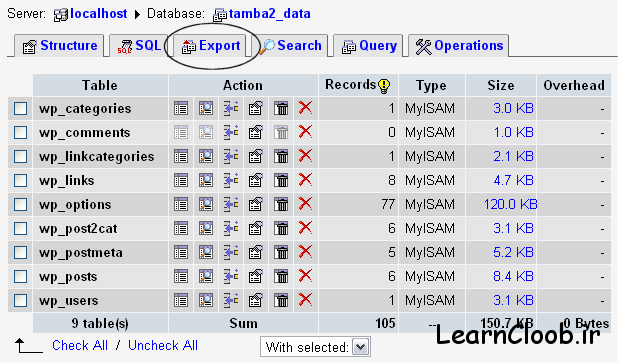
Task: Open properties of wp_categories table
Action: click(255, 108)
